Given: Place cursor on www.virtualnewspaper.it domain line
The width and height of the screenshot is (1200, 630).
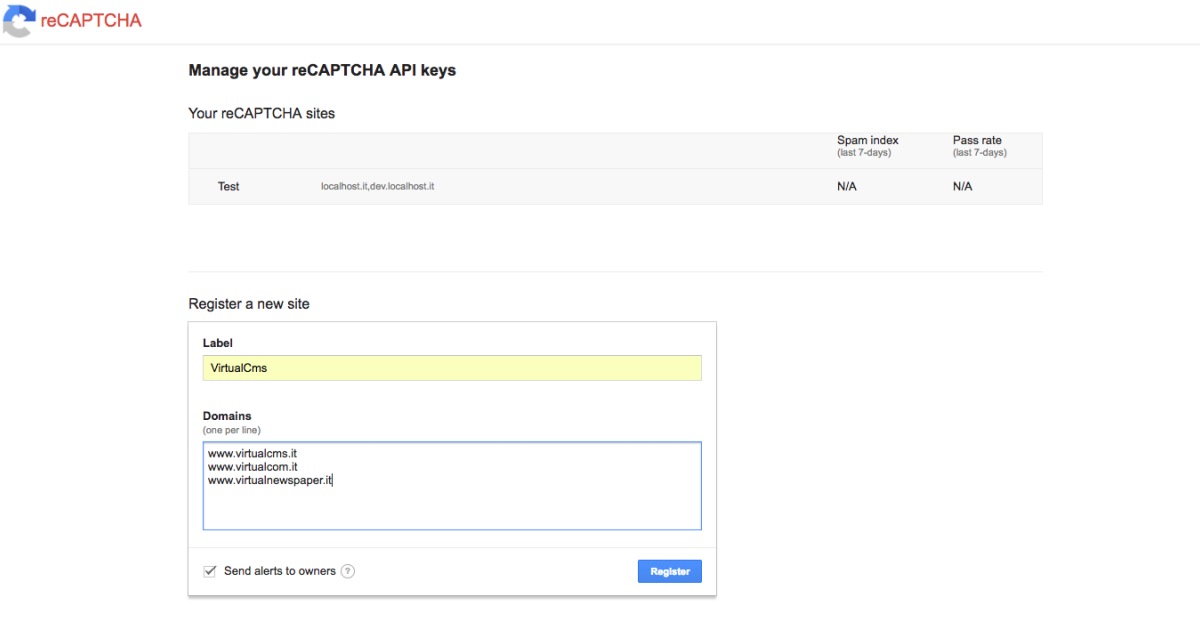Looking at the screenshot, I should 270,481.
